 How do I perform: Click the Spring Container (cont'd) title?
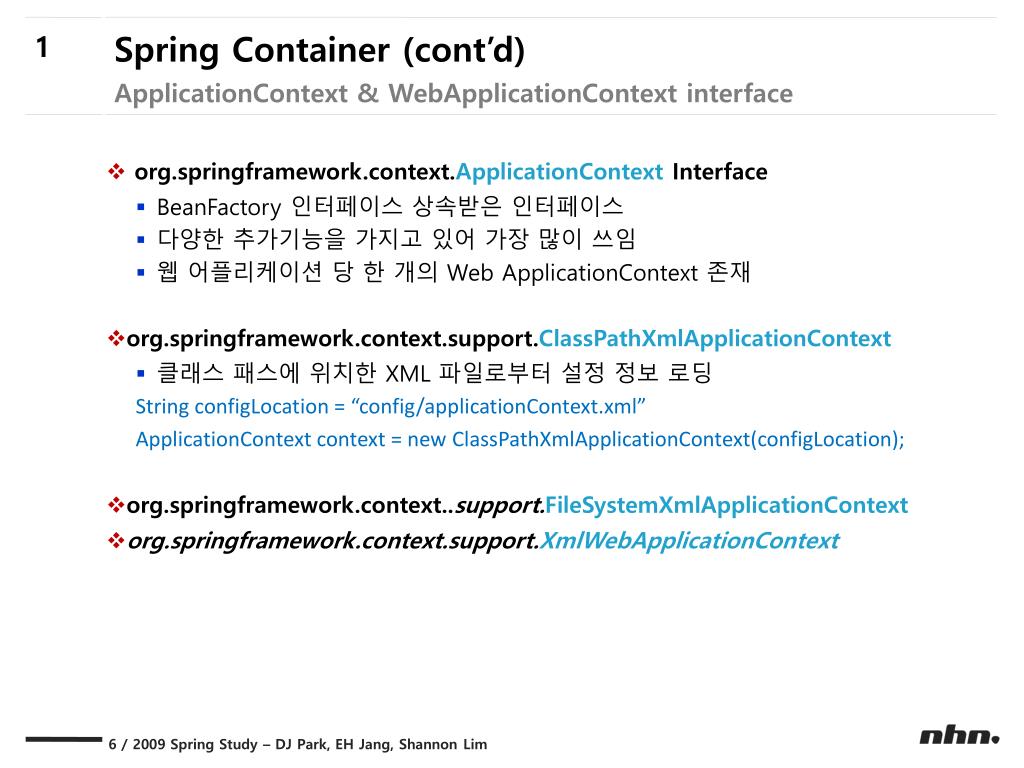(319, 50)
